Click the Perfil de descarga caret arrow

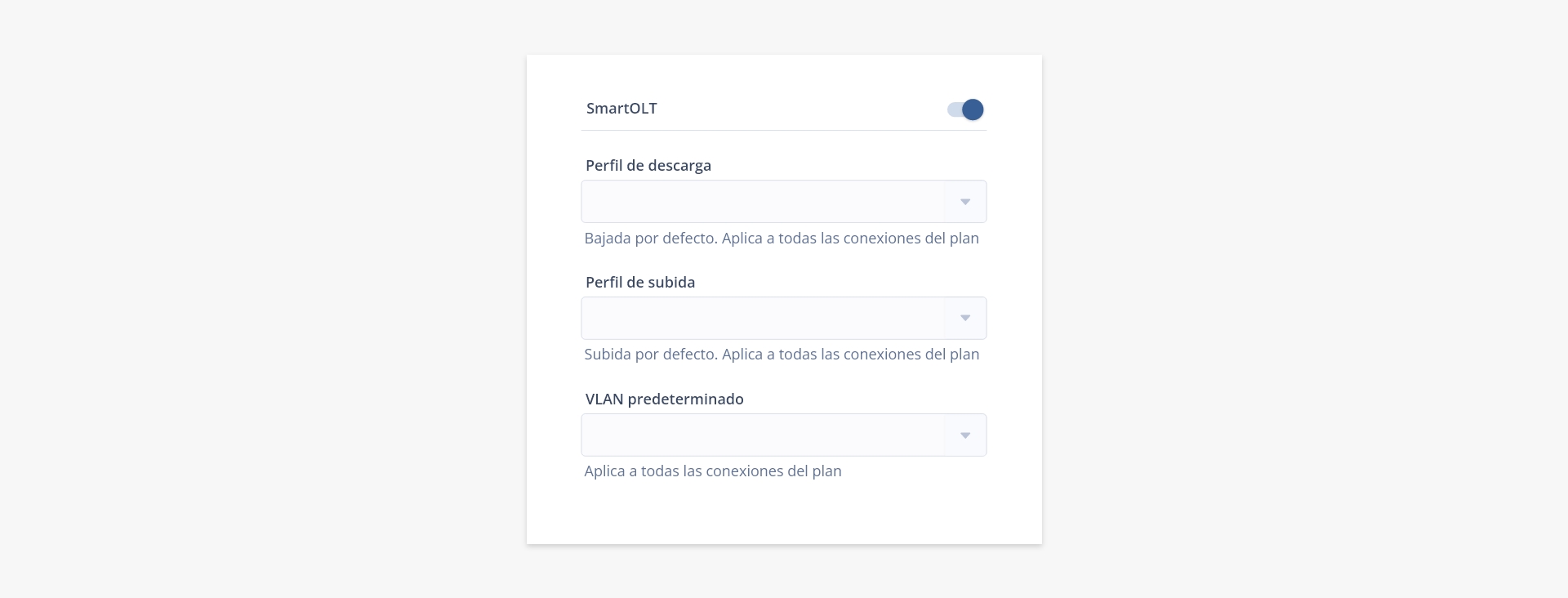tap(965, 202)
